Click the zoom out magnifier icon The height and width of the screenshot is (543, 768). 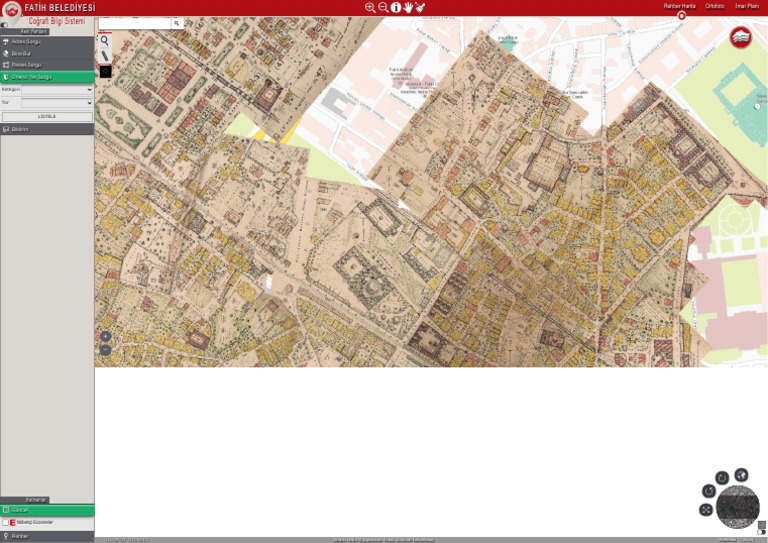383,7
